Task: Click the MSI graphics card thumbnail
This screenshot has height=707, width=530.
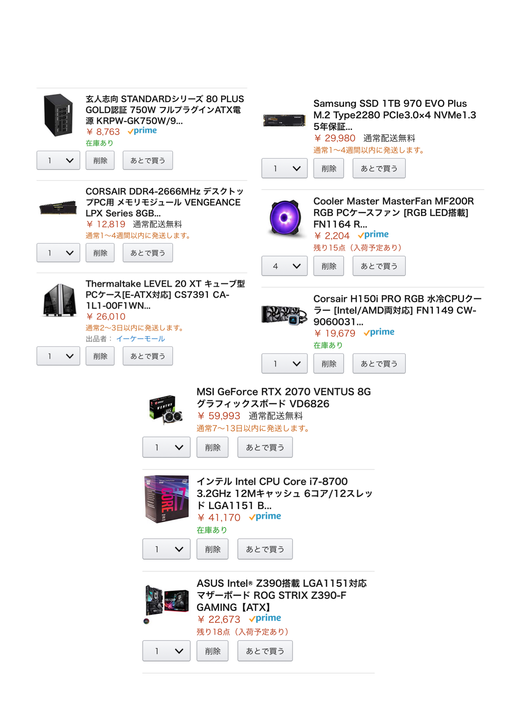Action: click(166, 409)
